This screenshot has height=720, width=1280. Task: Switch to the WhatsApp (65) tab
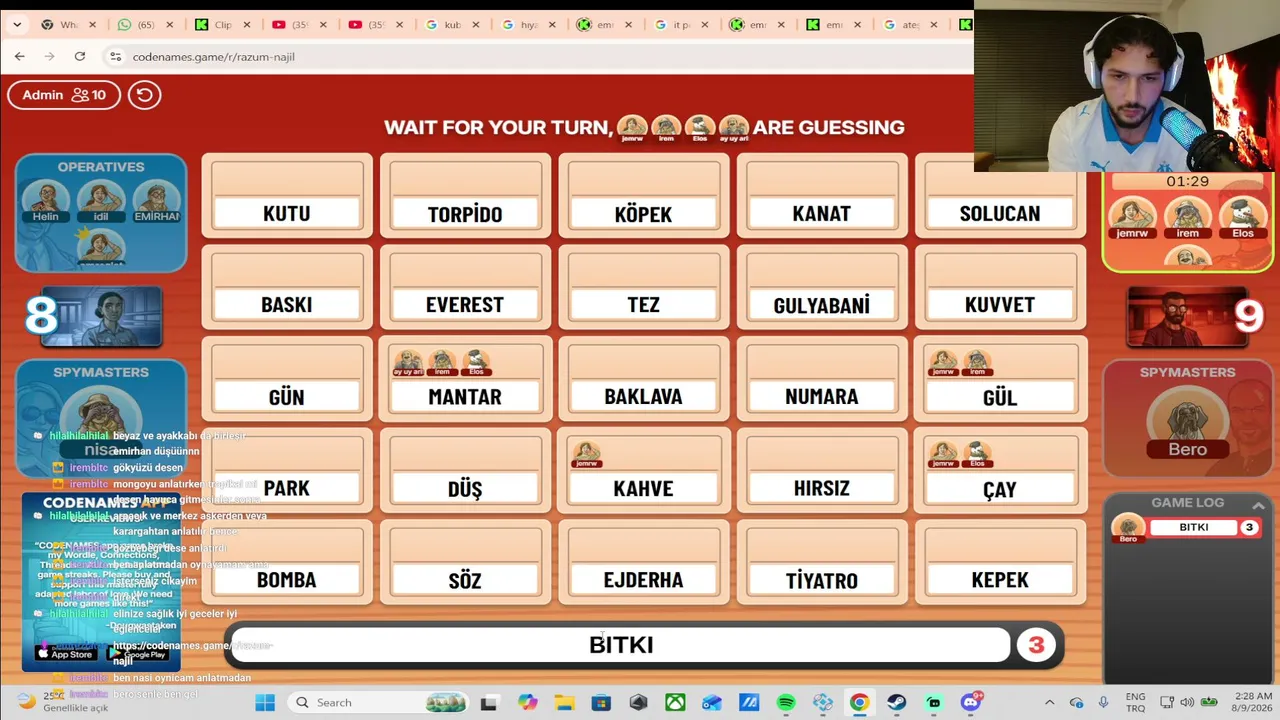(x=140, y=25)
